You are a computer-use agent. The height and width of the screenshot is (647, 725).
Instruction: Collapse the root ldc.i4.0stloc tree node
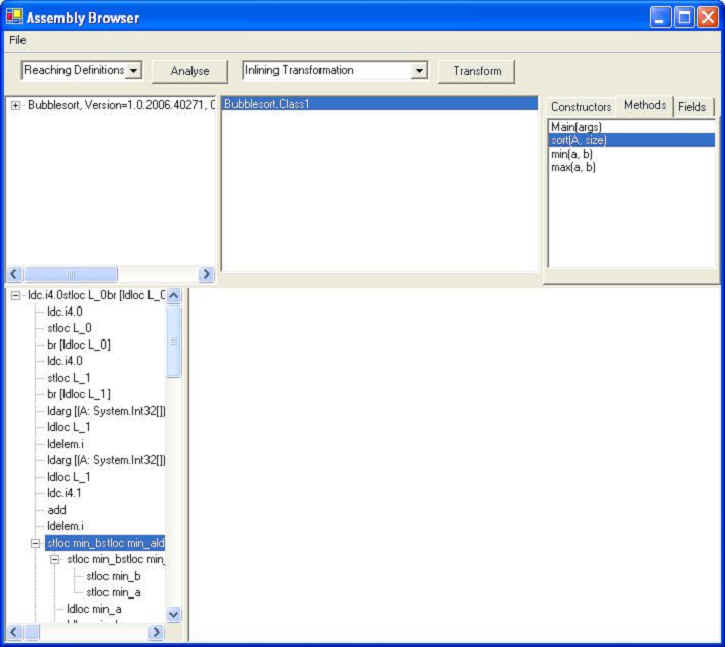click(x=16, y=295)
